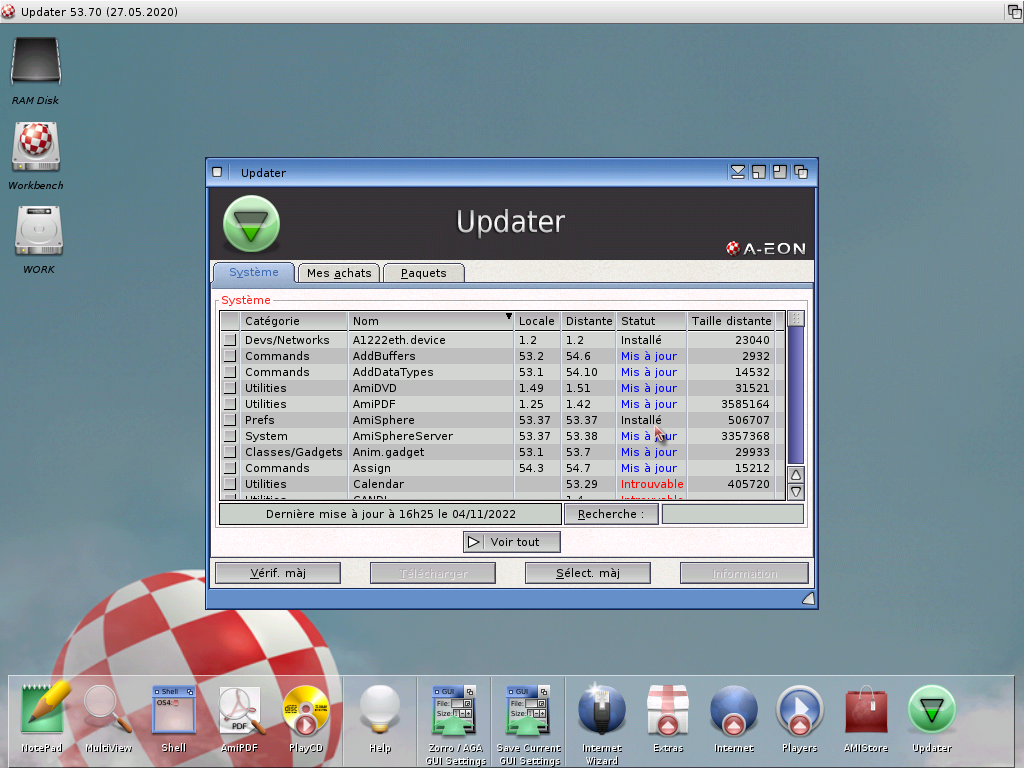The width and height of the screenshot is (1024, 768).
Task: Click the Updater window depth gadget
Action: 801,172
